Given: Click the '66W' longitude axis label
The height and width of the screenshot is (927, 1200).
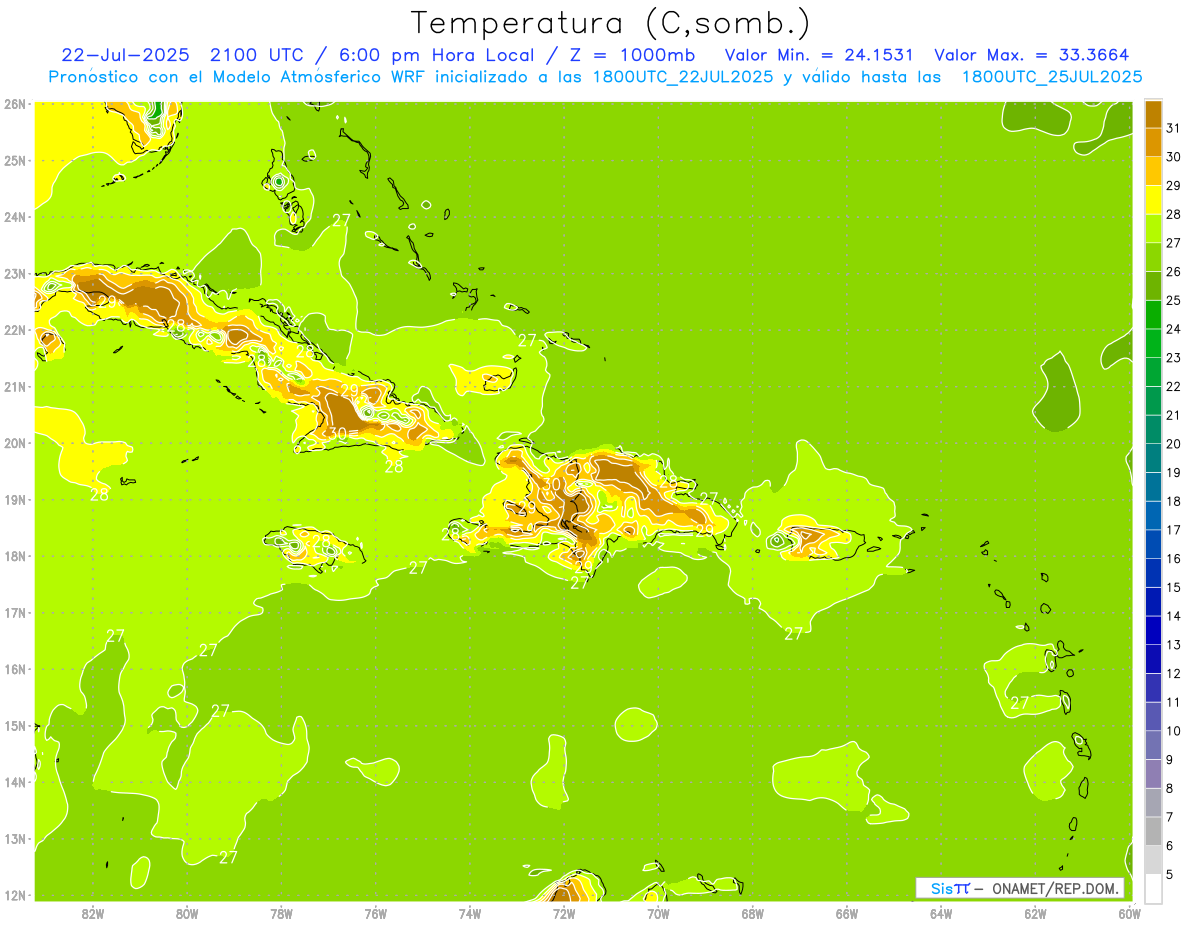Looking at the screenshot, I should point(847,913).
